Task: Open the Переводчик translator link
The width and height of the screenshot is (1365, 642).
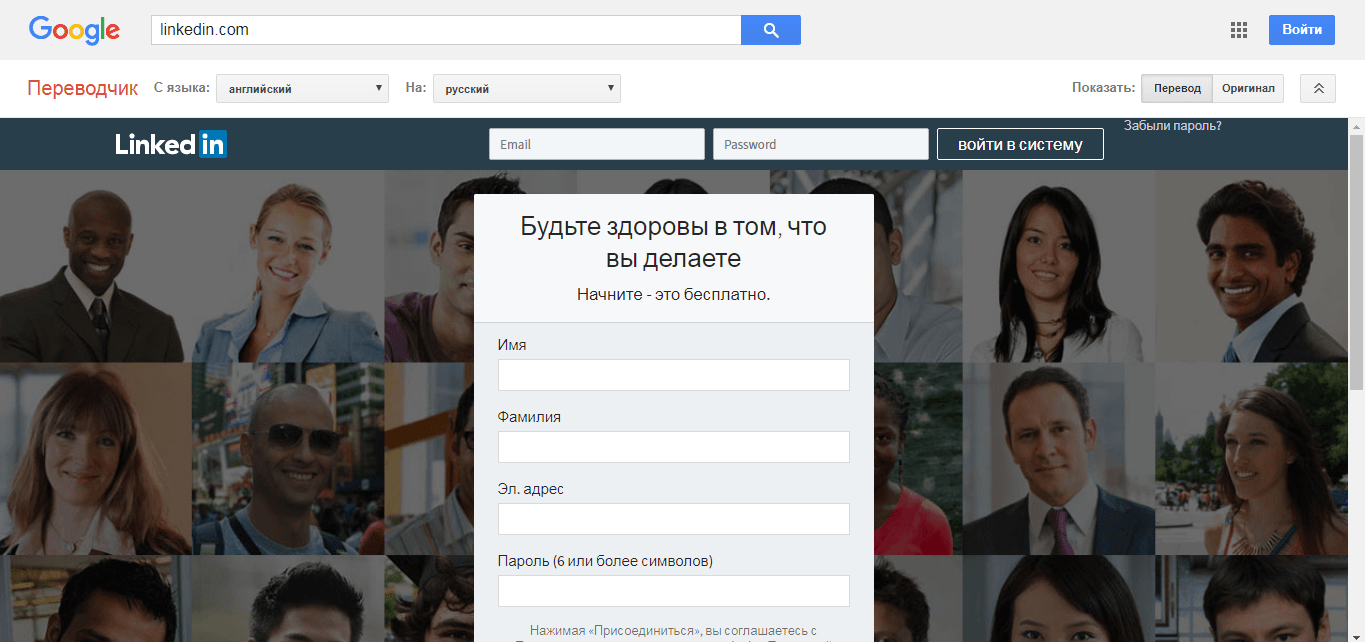Action: point(83,88)
